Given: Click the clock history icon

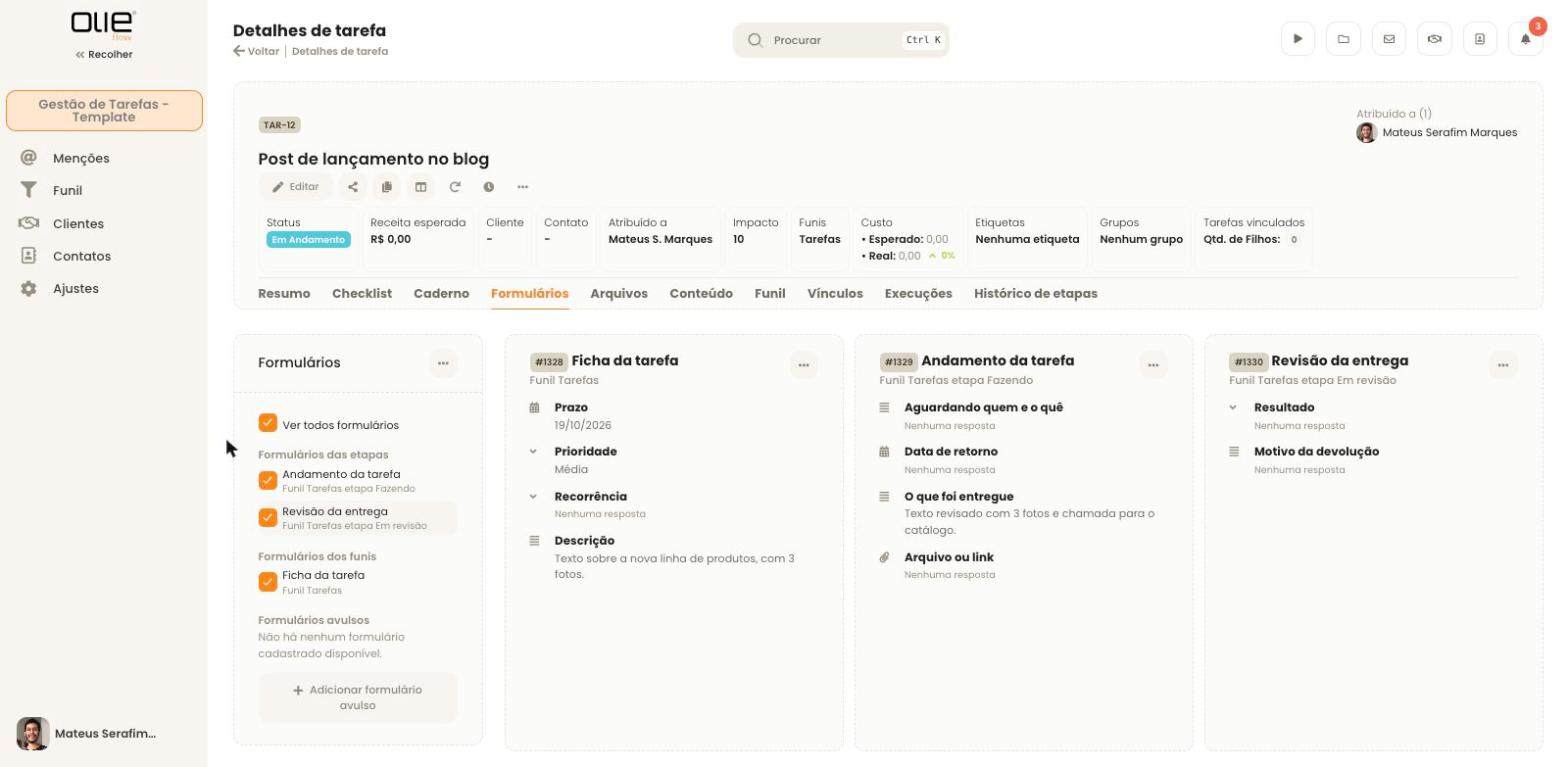Looking at the screenshot, I should (x=489, y=187).
